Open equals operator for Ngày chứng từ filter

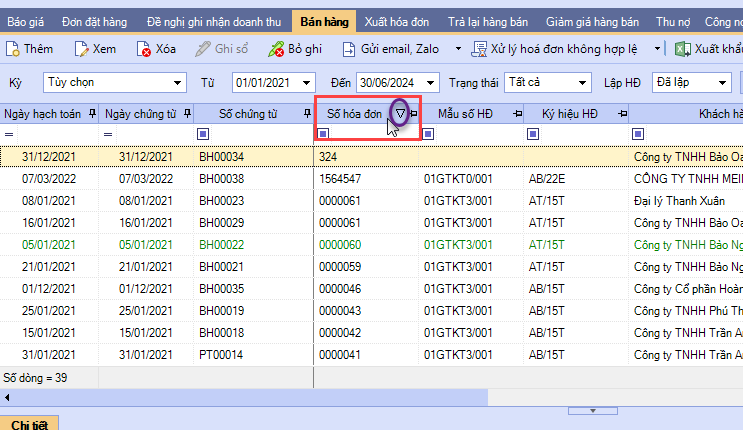tap(108, 135)
